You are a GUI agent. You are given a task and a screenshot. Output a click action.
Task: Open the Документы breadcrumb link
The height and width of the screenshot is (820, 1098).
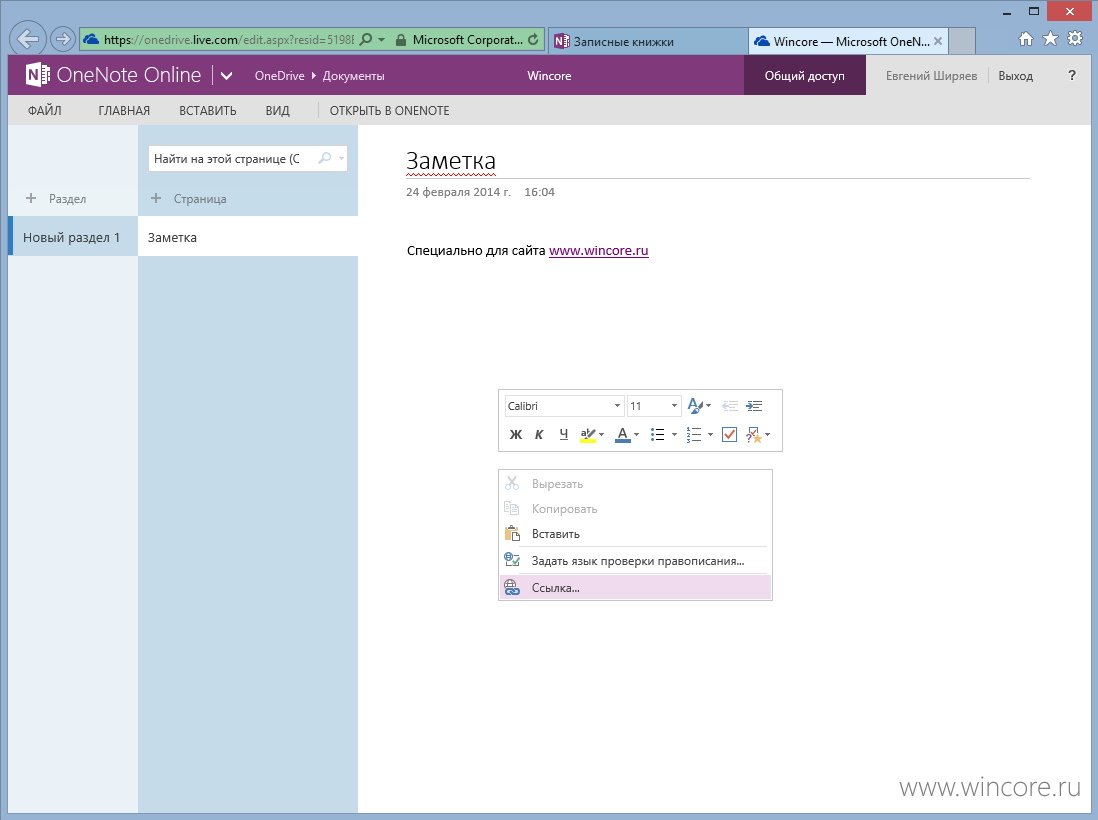(x=353, y=76)
